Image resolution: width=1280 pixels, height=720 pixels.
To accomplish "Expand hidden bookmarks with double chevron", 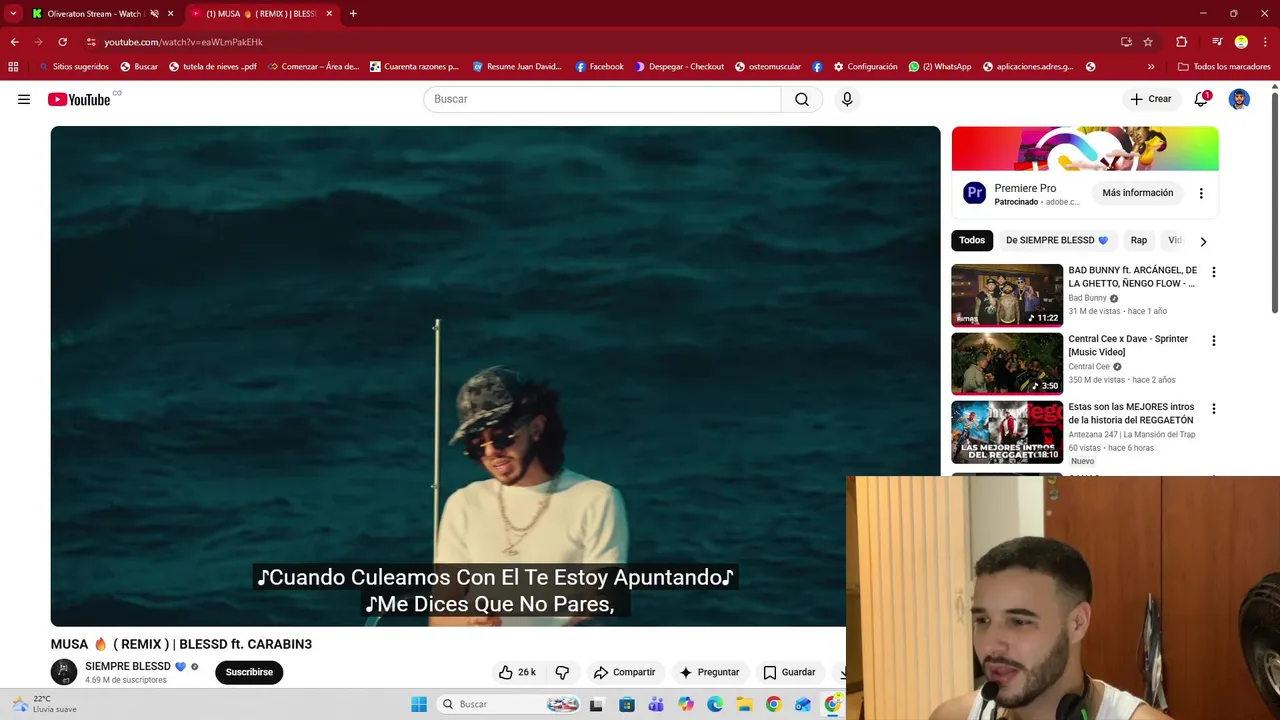I will (x=1151, y=67).
